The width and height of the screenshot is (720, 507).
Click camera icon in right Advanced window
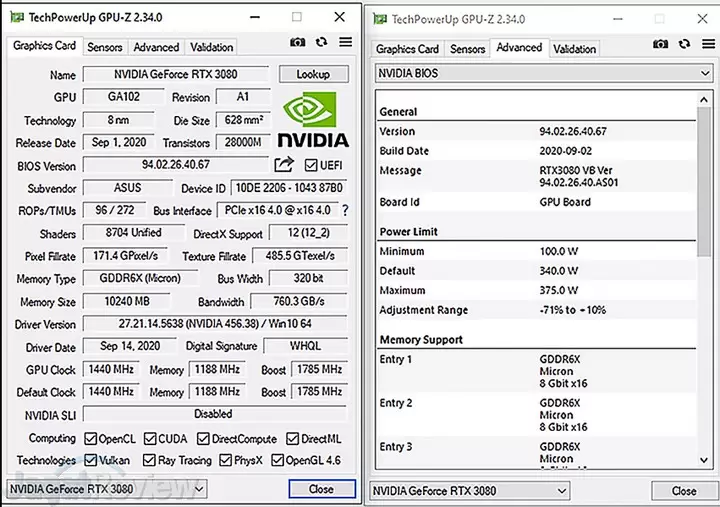(x=660, y=44)
